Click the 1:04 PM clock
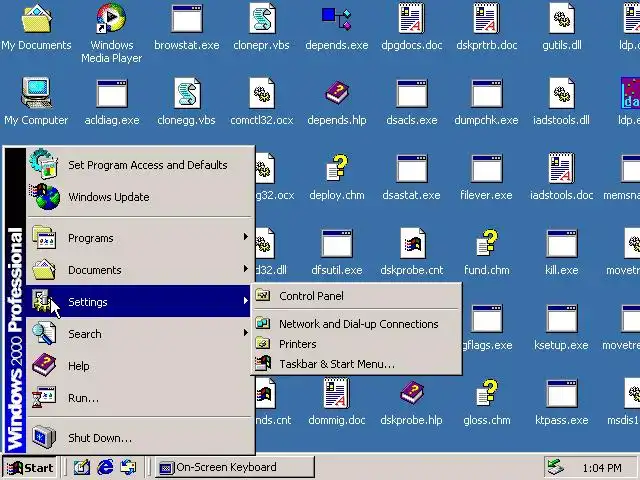This screenshot has height=480, width=640. point(602,468)
